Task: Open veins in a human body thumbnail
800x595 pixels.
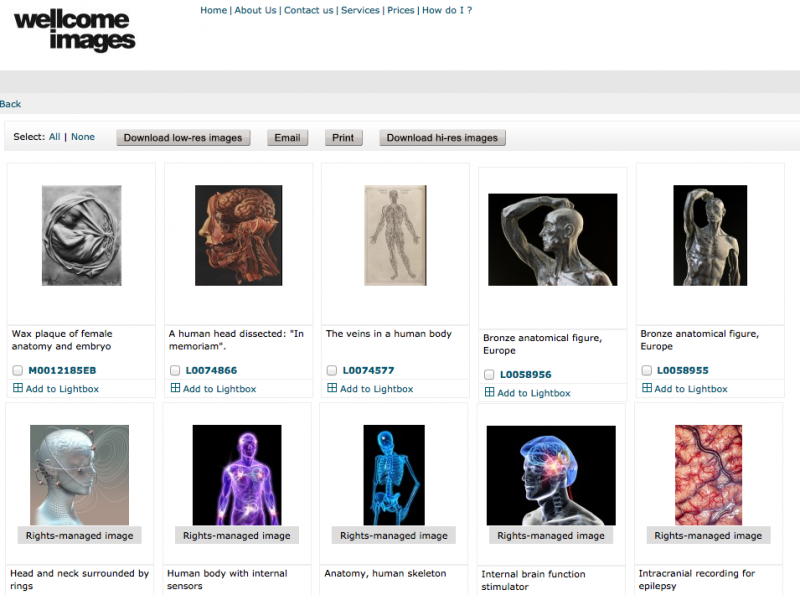Action: pyautogui.click(x=395, y=235)
